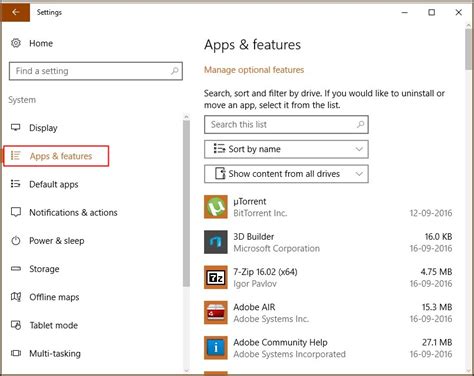This screenshot has height=376, width=474.
Task: Click the BitTorrent Inc. publisher text
Action: (260, 213)
